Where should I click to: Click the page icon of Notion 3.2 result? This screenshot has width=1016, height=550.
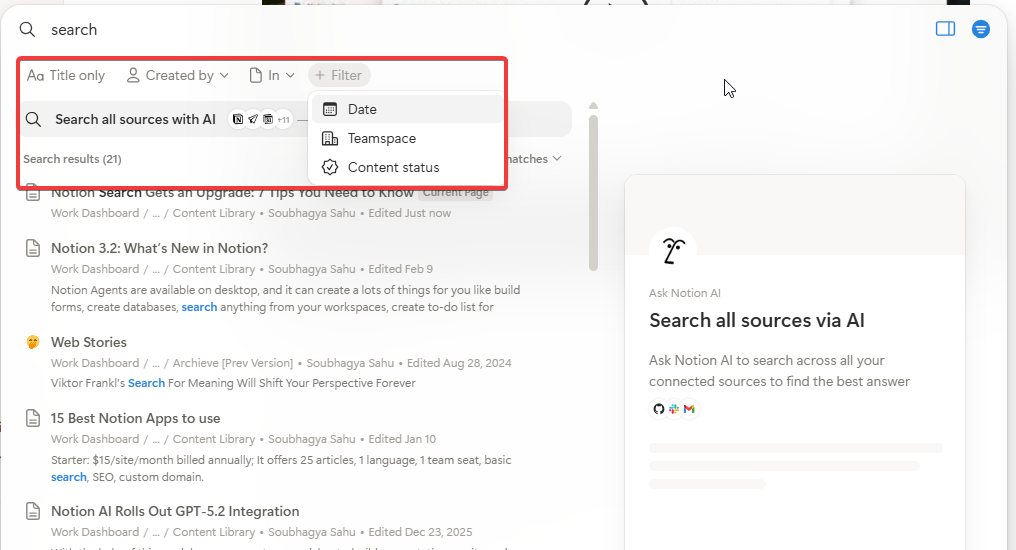pos(33,248)
